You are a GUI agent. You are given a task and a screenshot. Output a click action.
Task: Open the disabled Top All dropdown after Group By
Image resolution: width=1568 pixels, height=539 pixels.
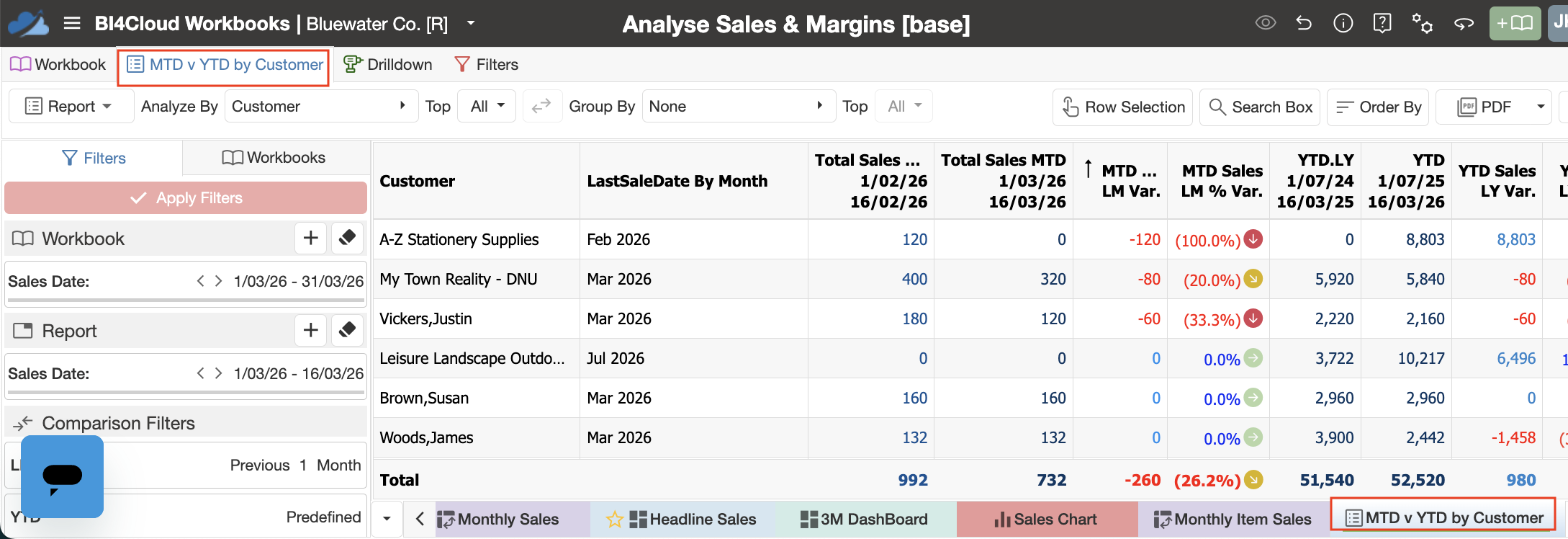click(904, 107)
